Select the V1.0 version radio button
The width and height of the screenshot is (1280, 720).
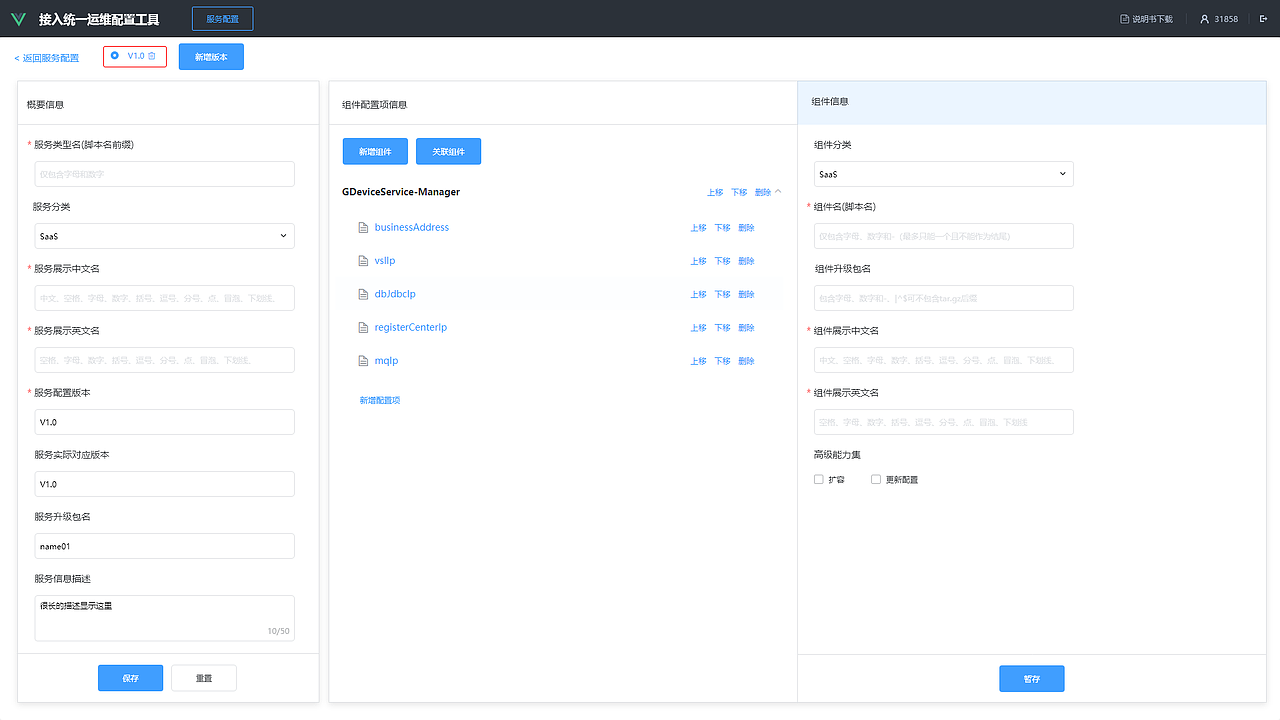click(115, 56)
